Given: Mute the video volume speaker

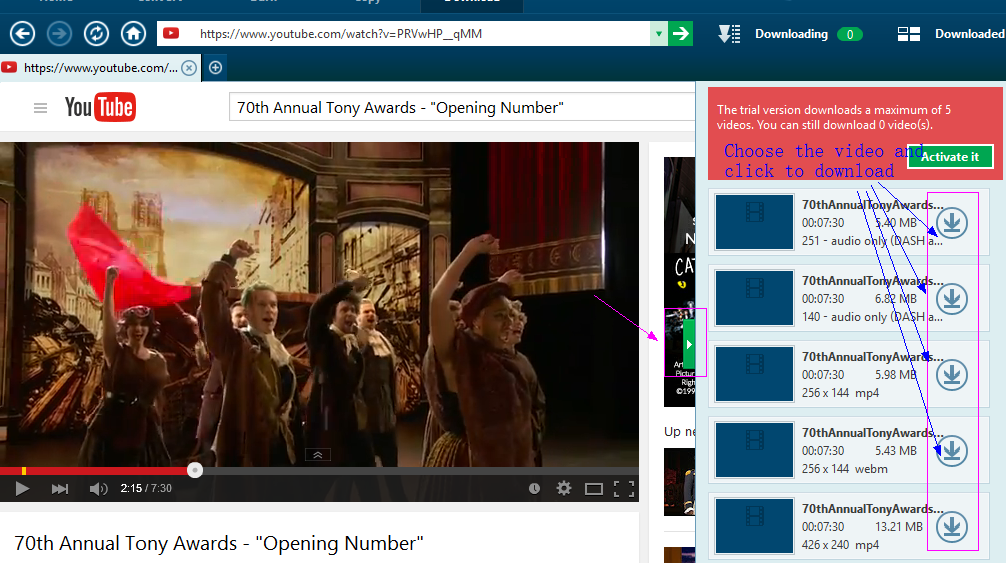Looking at the screenshot, I should point(98,489).
